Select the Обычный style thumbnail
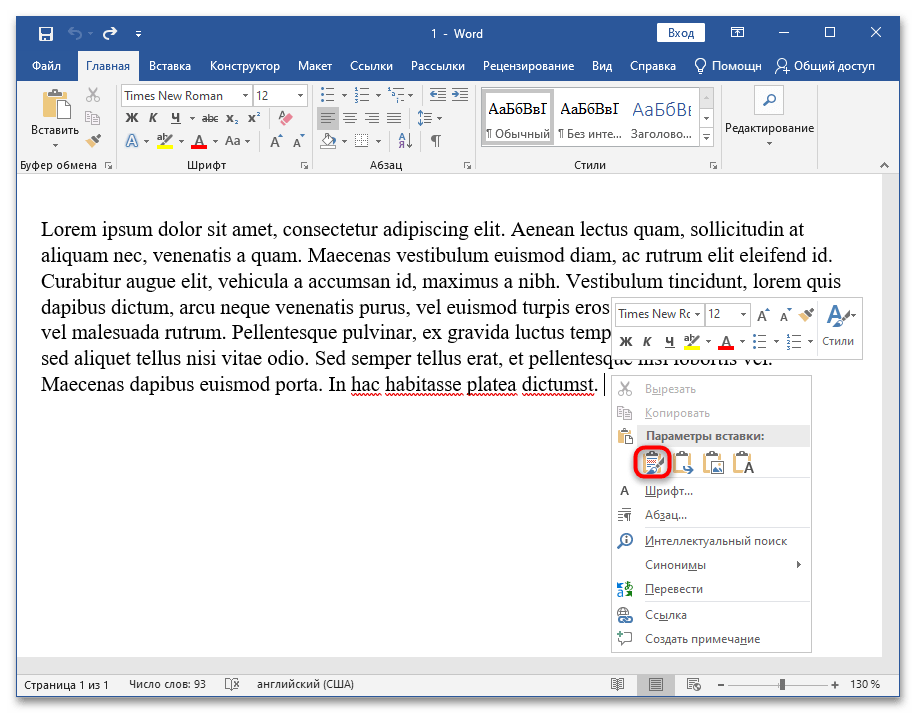Screen dimensions: 916x714 tap(517, 118)
